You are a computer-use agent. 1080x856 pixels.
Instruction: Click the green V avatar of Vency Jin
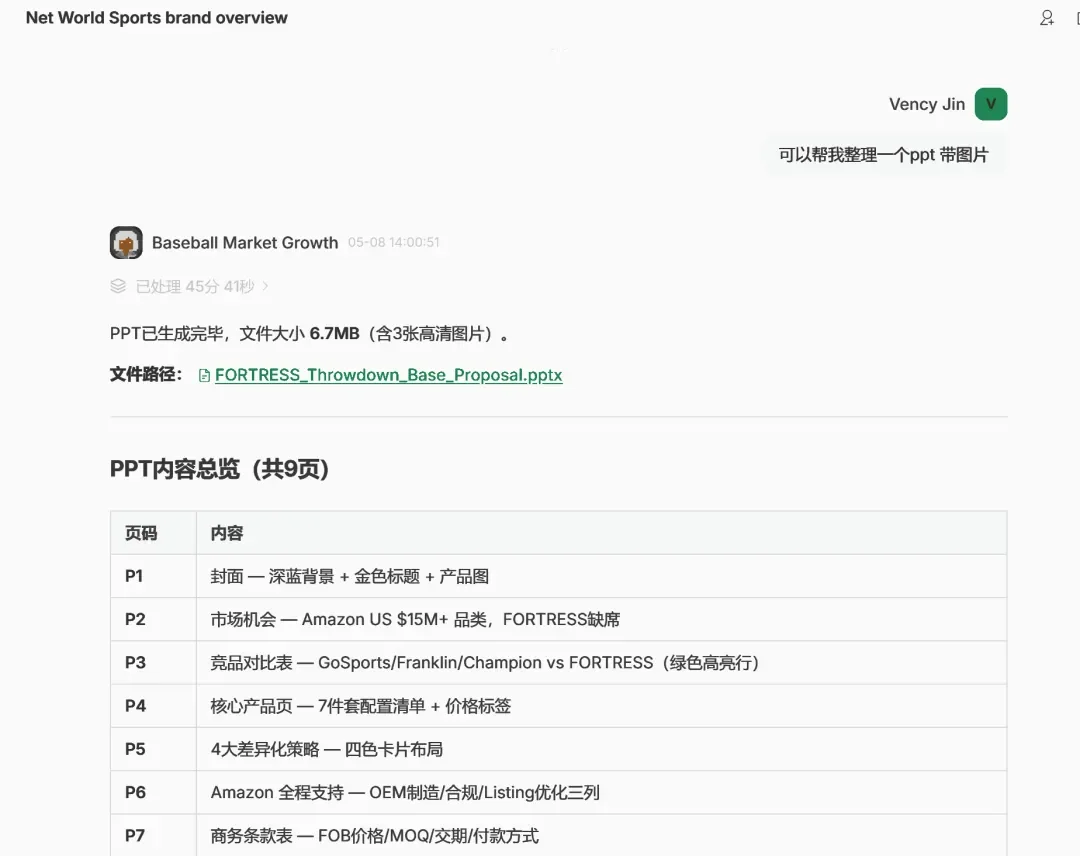991,104
